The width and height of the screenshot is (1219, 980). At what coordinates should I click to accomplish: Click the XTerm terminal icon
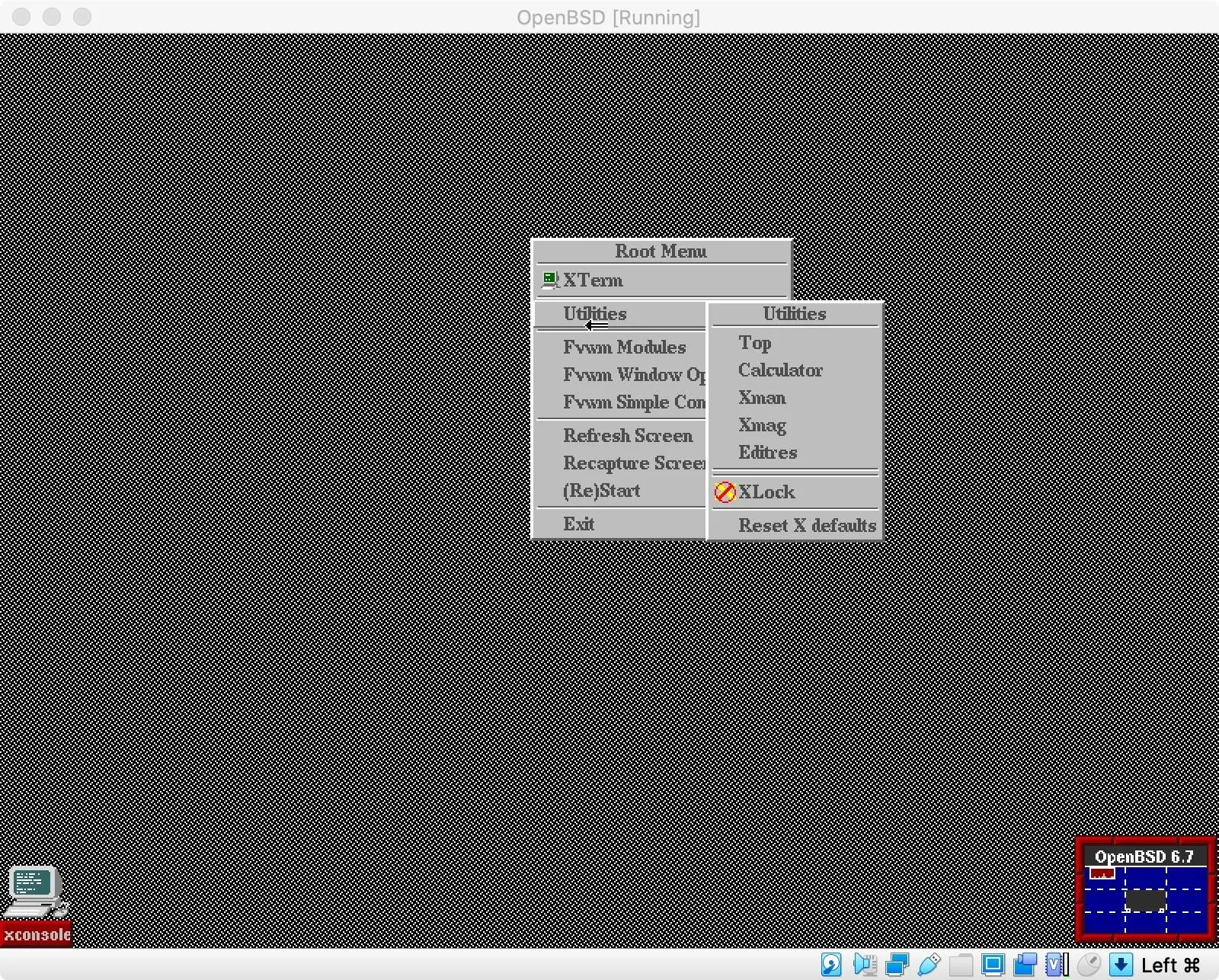[549, 280]
